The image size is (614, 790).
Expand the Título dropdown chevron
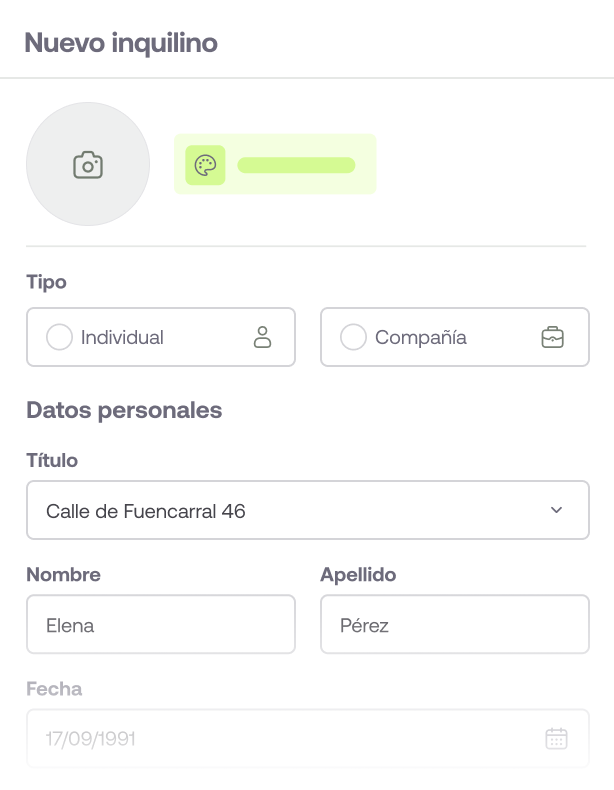(557, 511)
